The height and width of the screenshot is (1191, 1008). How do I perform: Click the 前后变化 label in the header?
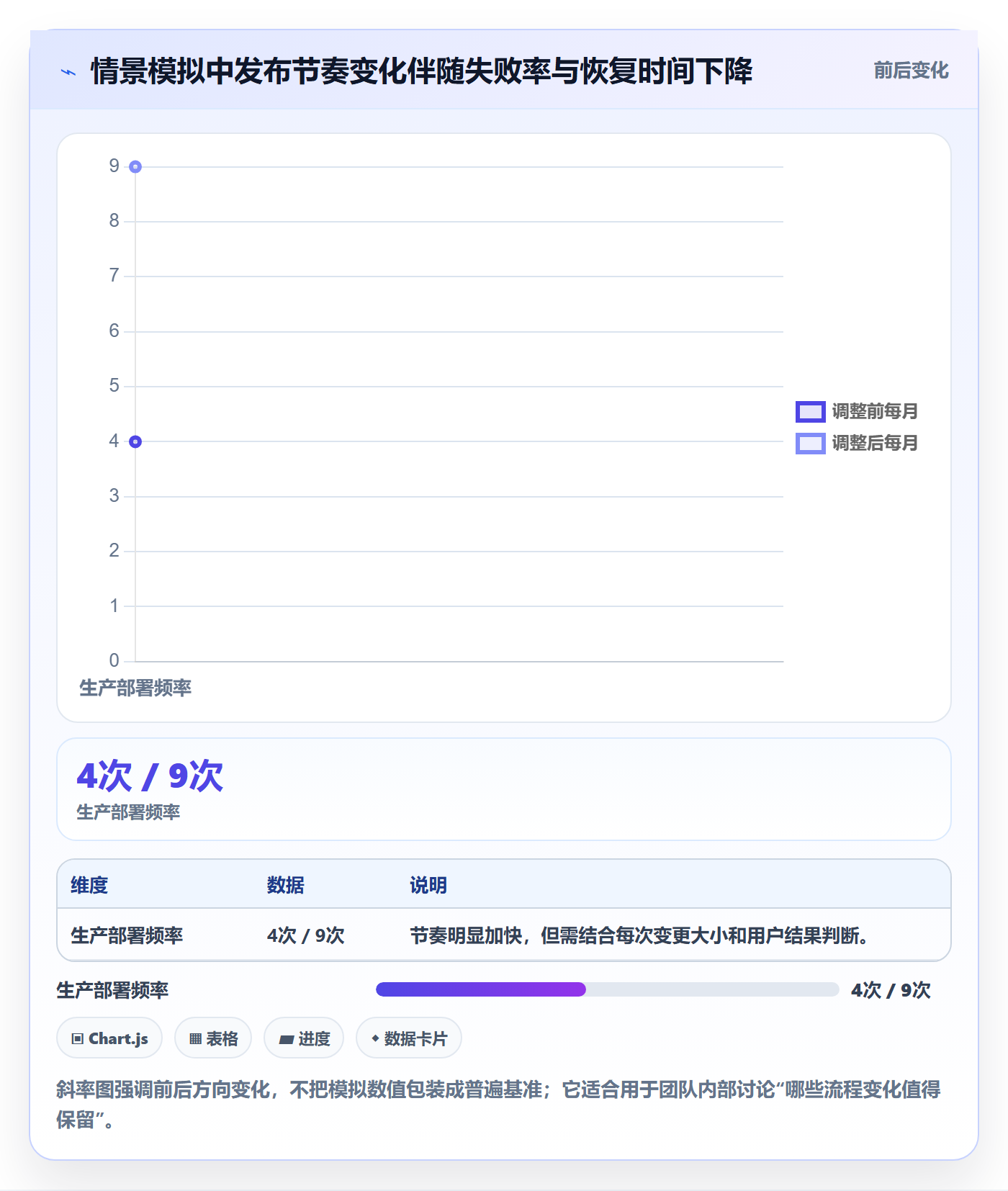[x=911, y=71]
